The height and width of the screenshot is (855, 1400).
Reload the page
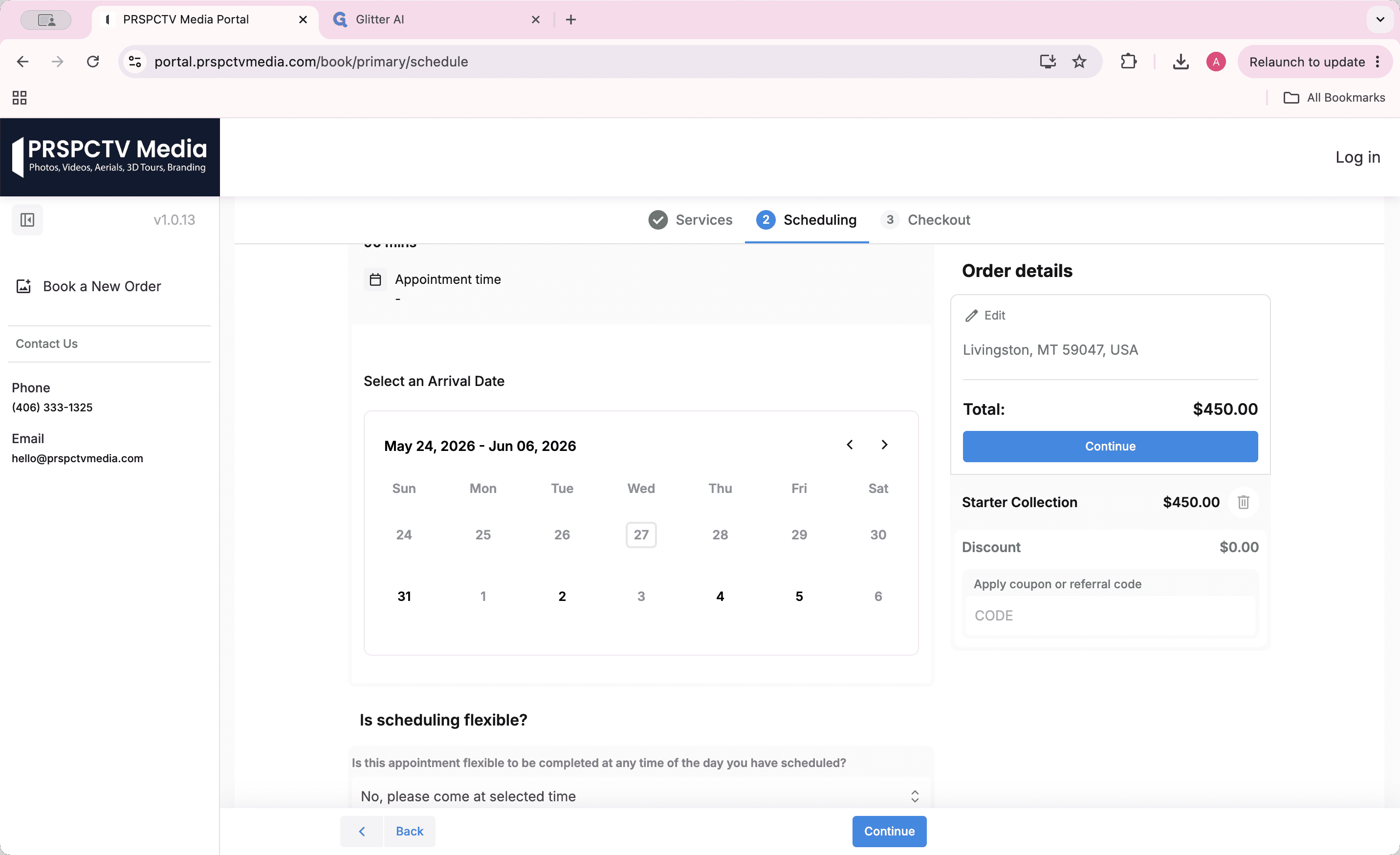[92, 61]
